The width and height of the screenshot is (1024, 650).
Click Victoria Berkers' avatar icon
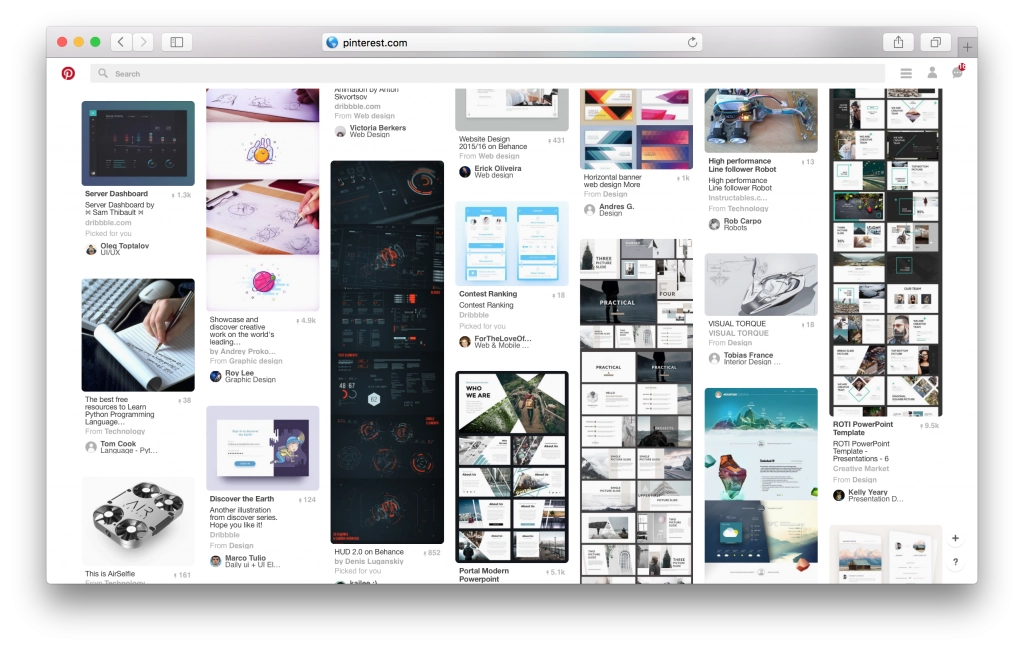[x=340, y=131]
